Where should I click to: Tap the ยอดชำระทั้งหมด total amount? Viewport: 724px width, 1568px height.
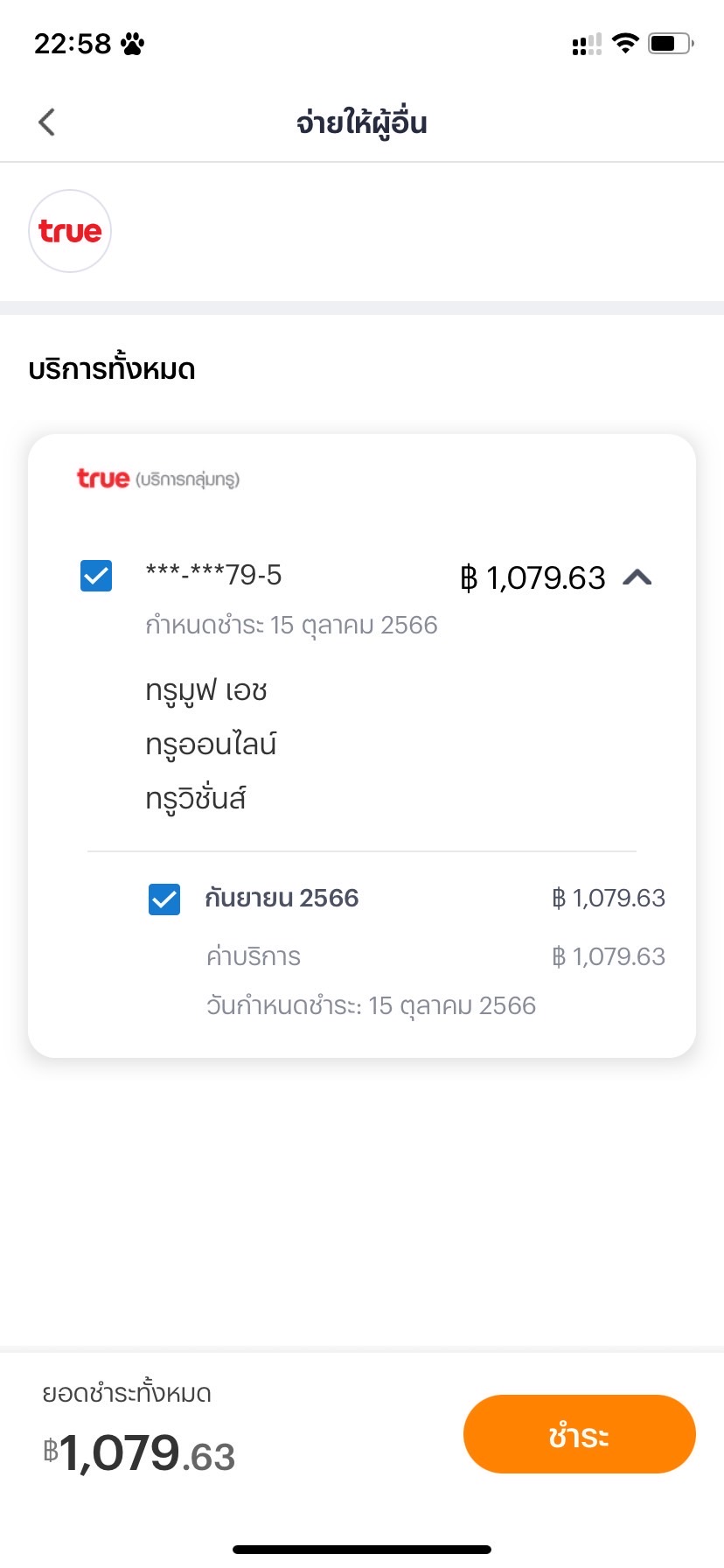[x=140, y=1453]
